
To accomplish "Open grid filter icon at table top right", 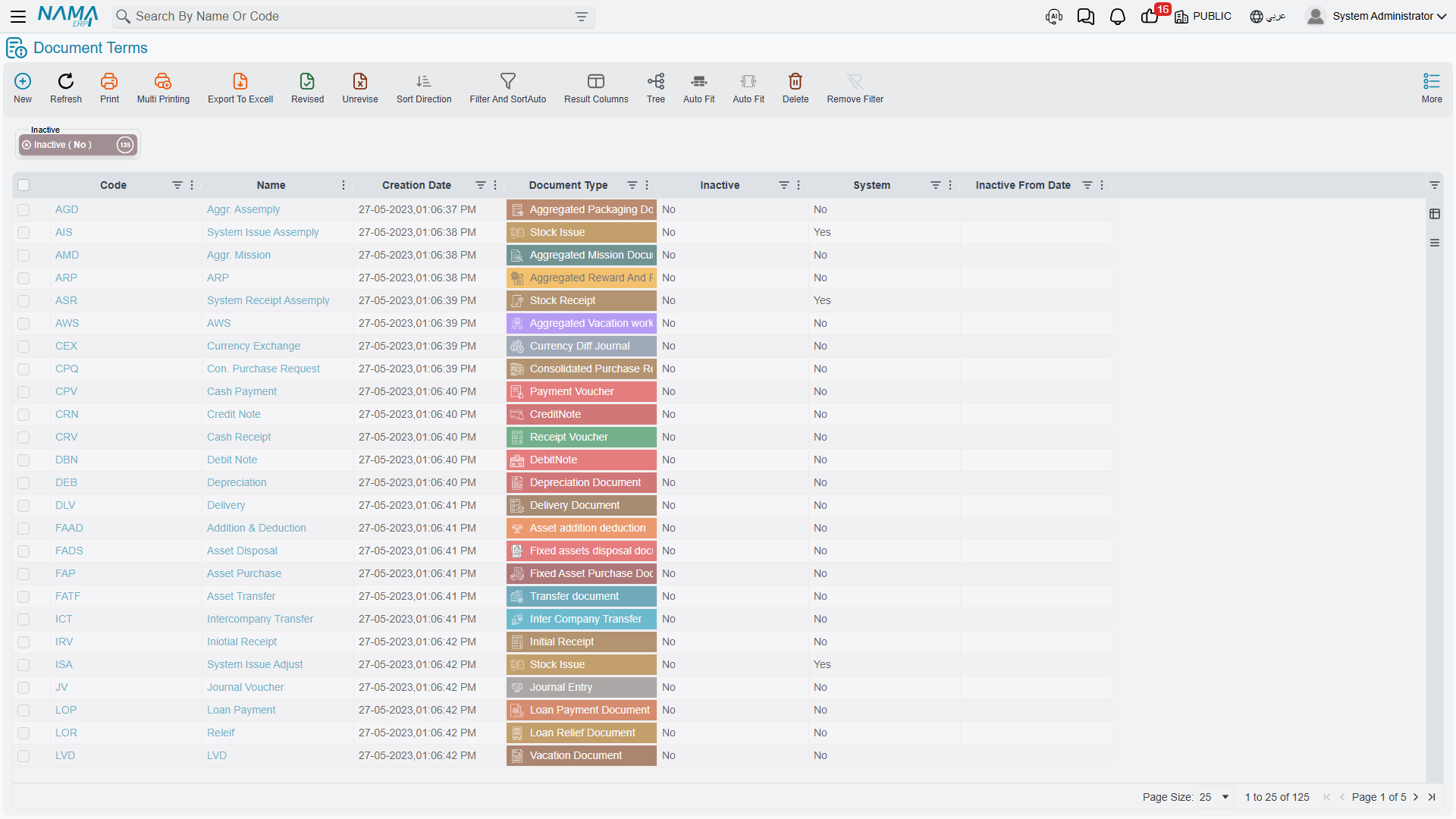I will 1435,185.
